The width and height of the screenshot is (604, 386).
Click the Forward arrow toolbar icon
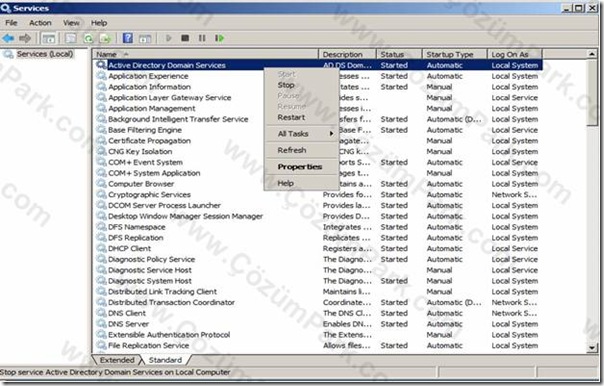(x=25, y=38)
